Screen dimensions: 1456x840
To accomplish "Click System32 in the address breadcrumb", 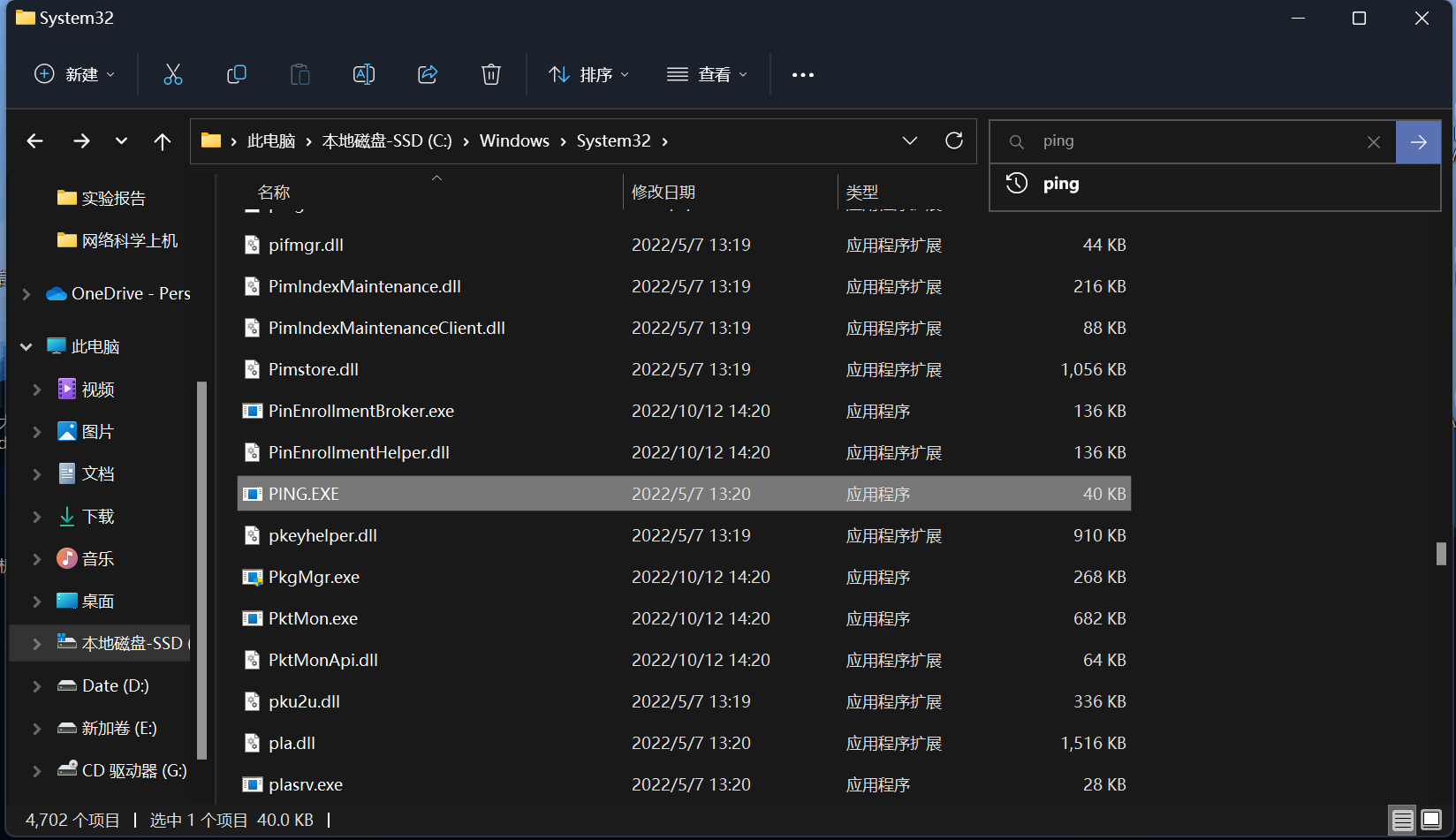I will coord(613,141).
